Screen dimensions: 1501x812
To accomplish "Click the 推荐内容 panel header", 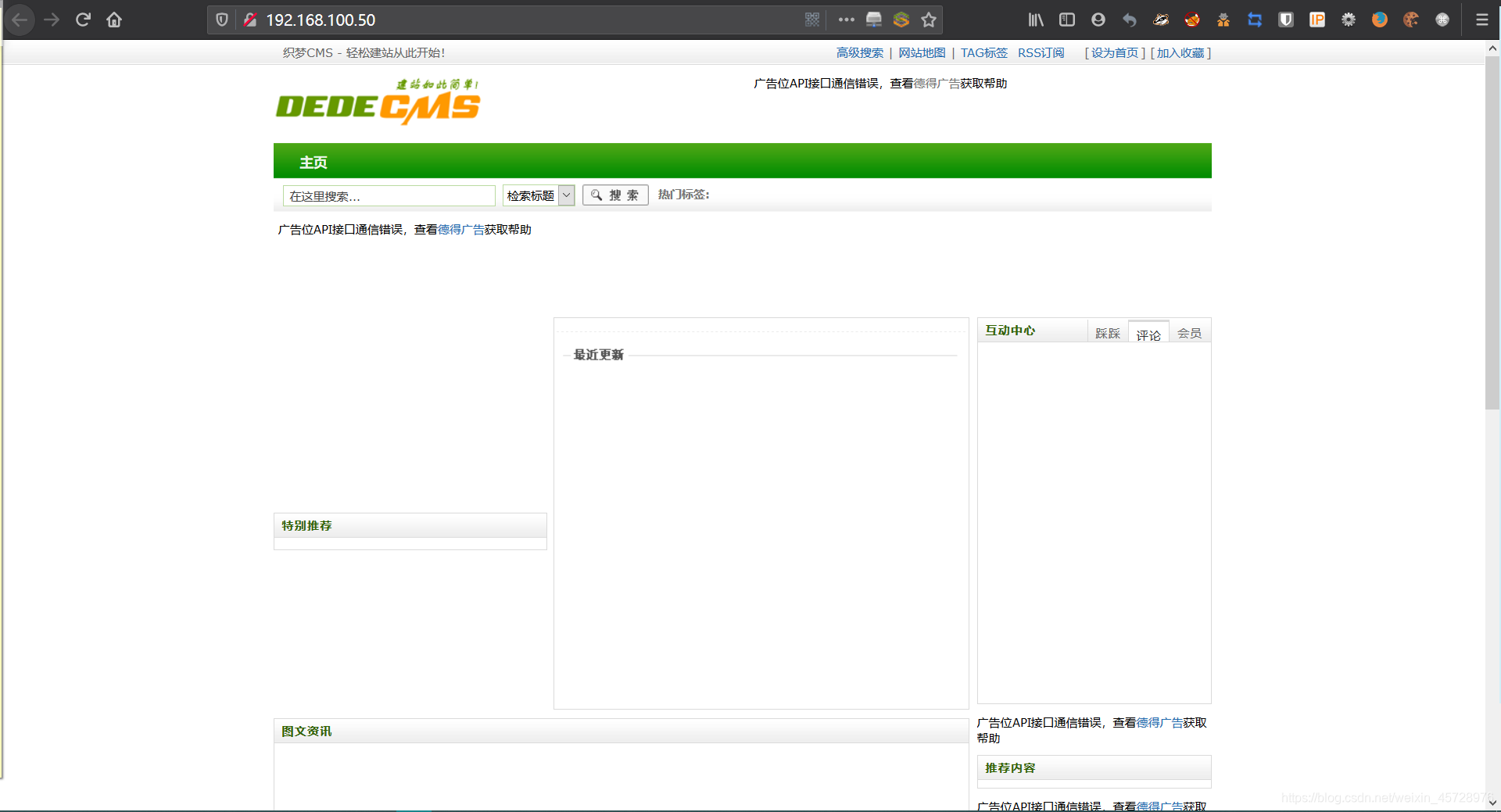I will [1094, 767].
